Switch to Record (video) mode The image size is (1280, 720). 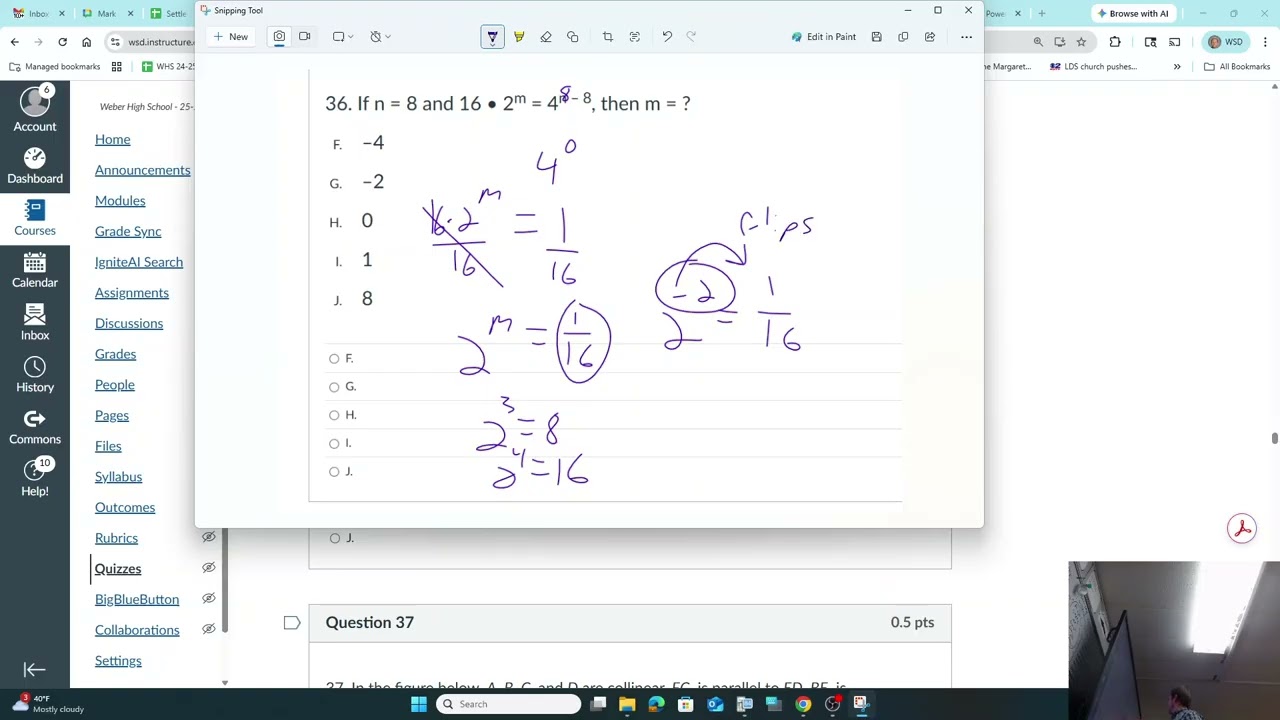tap(305, 37)
